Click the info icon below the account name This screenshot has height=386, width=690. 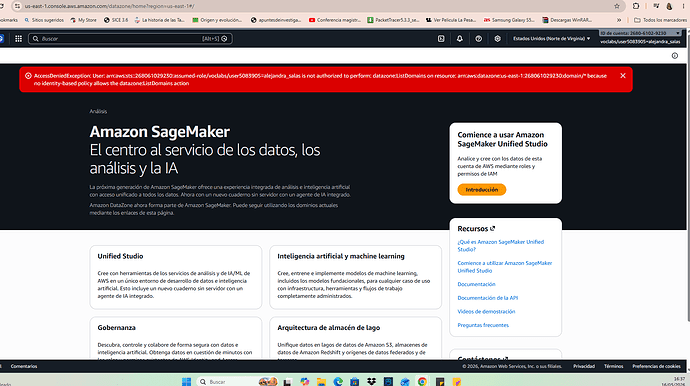[x=675, y=56]
